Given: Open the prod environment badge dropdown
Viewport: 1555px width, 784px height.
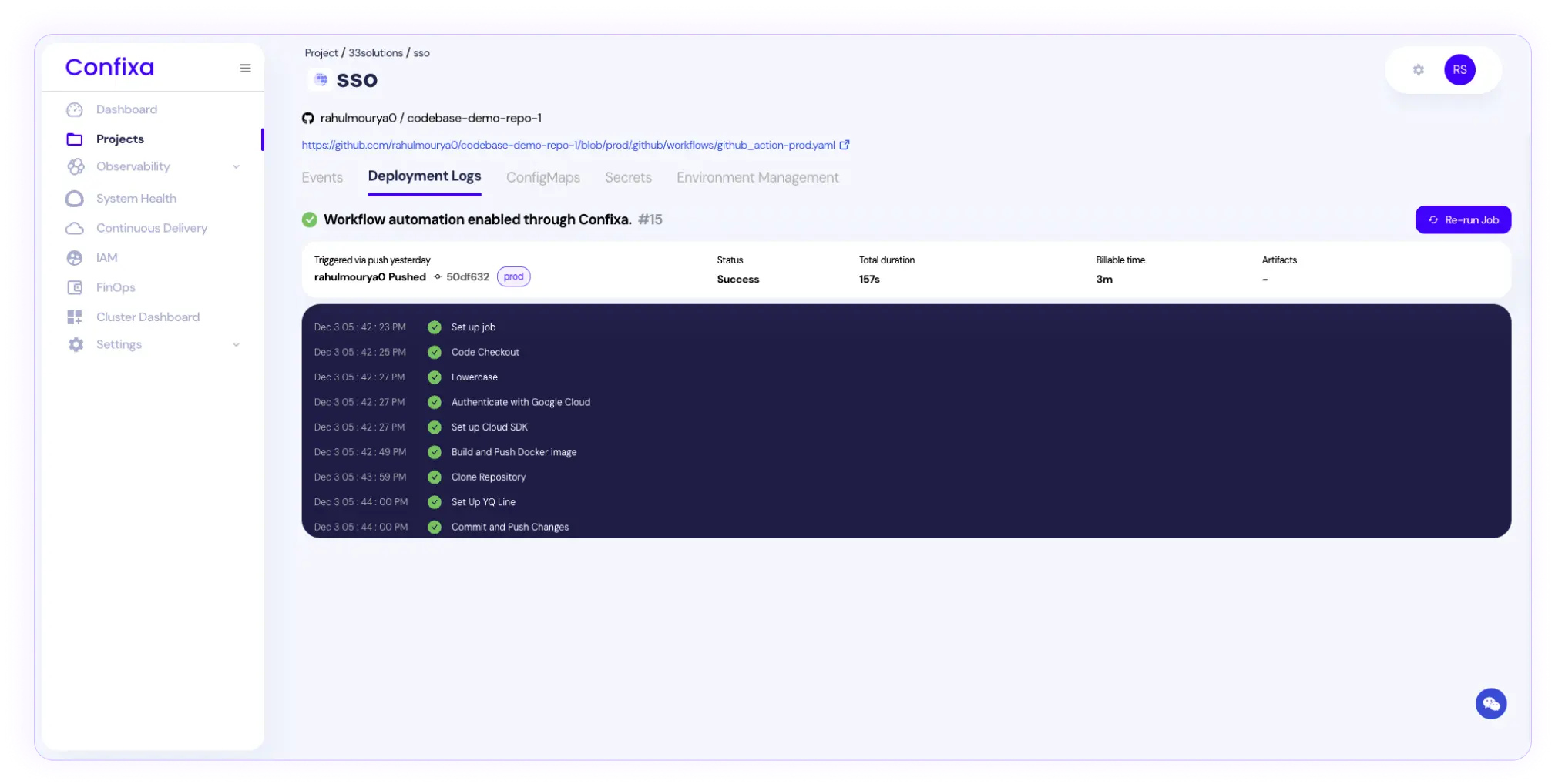Looking at the screenshot, I should (x=513, y=276).
